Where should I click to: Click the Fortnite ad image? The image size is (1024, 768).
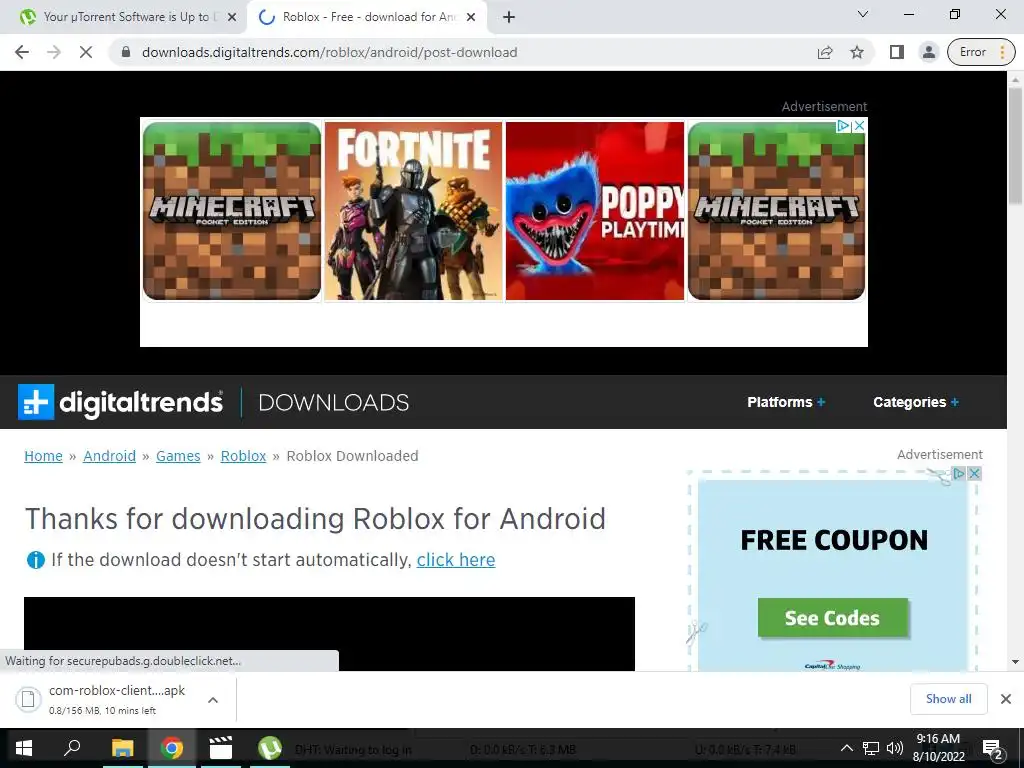pyautogui.click(x=413, y=211)
